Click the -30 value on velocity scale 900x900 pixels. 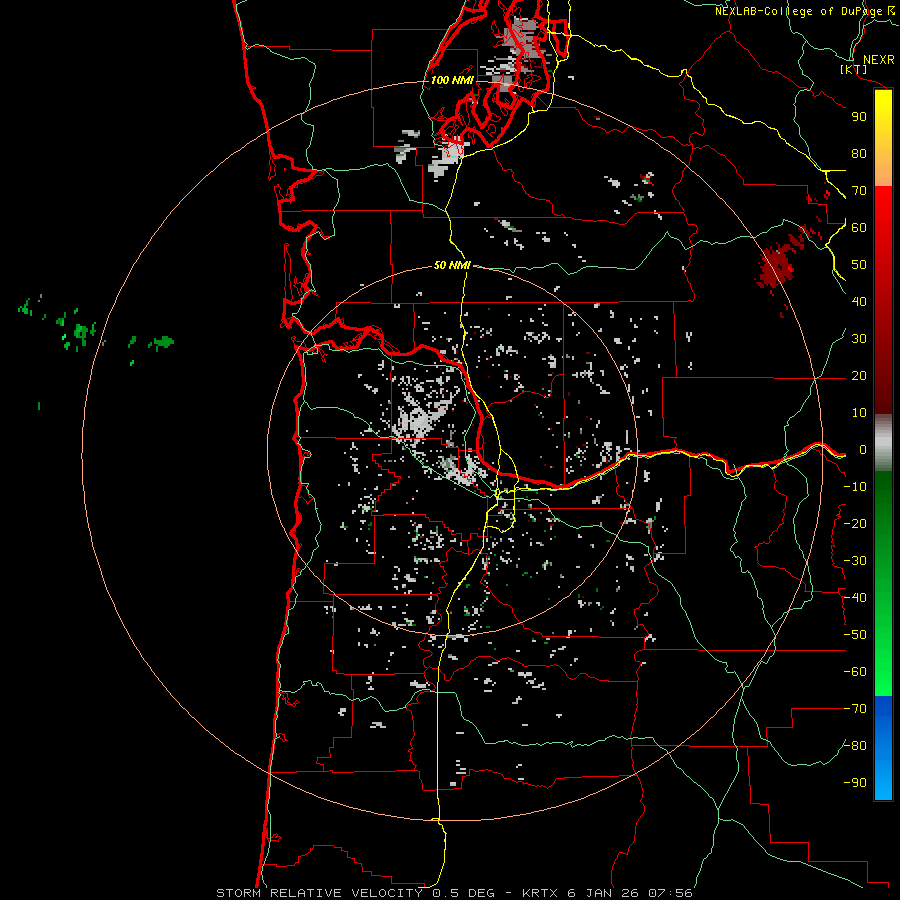855,561
